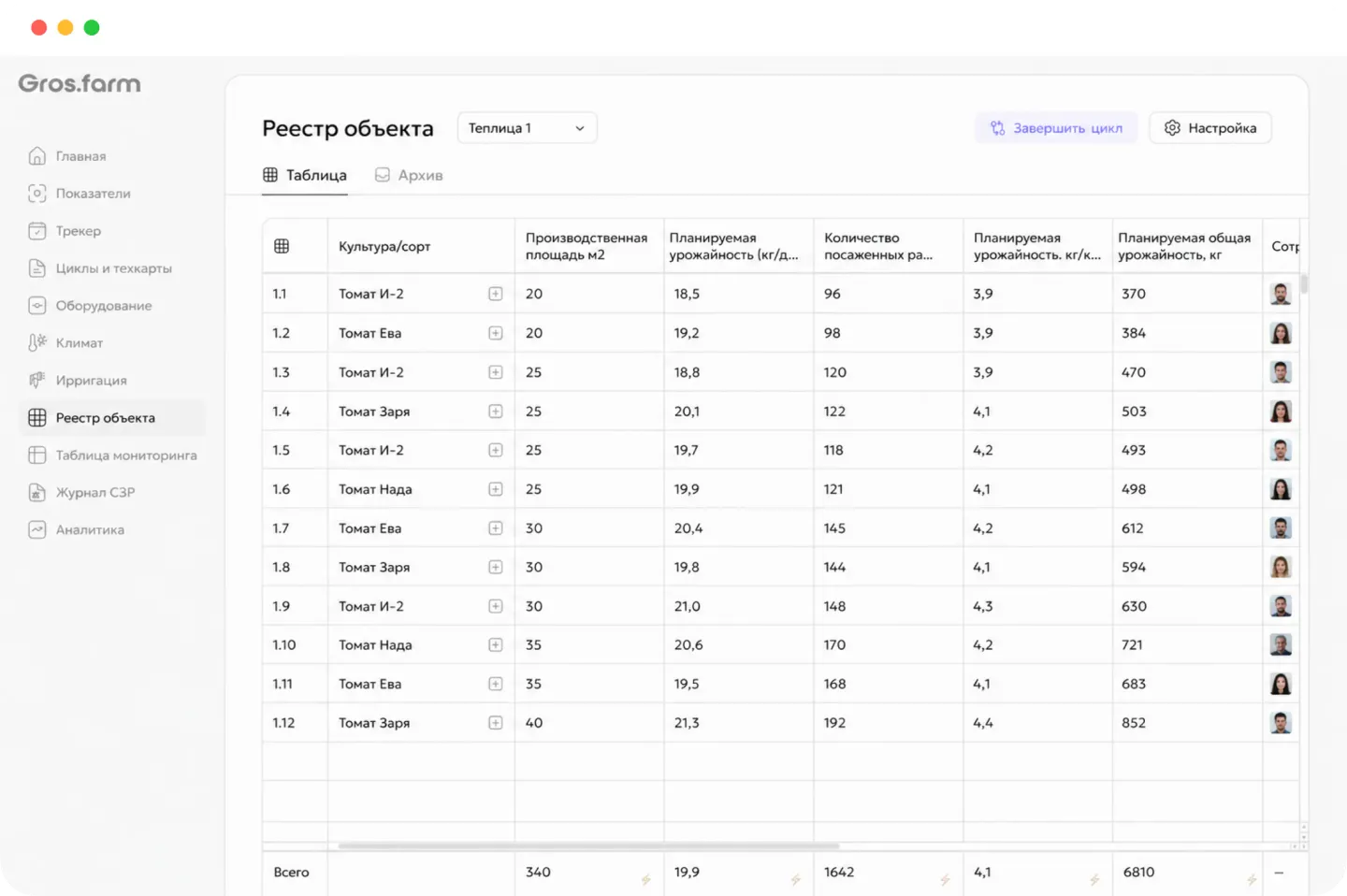Click the horizontal scrollbar under the table

[588, 845]
